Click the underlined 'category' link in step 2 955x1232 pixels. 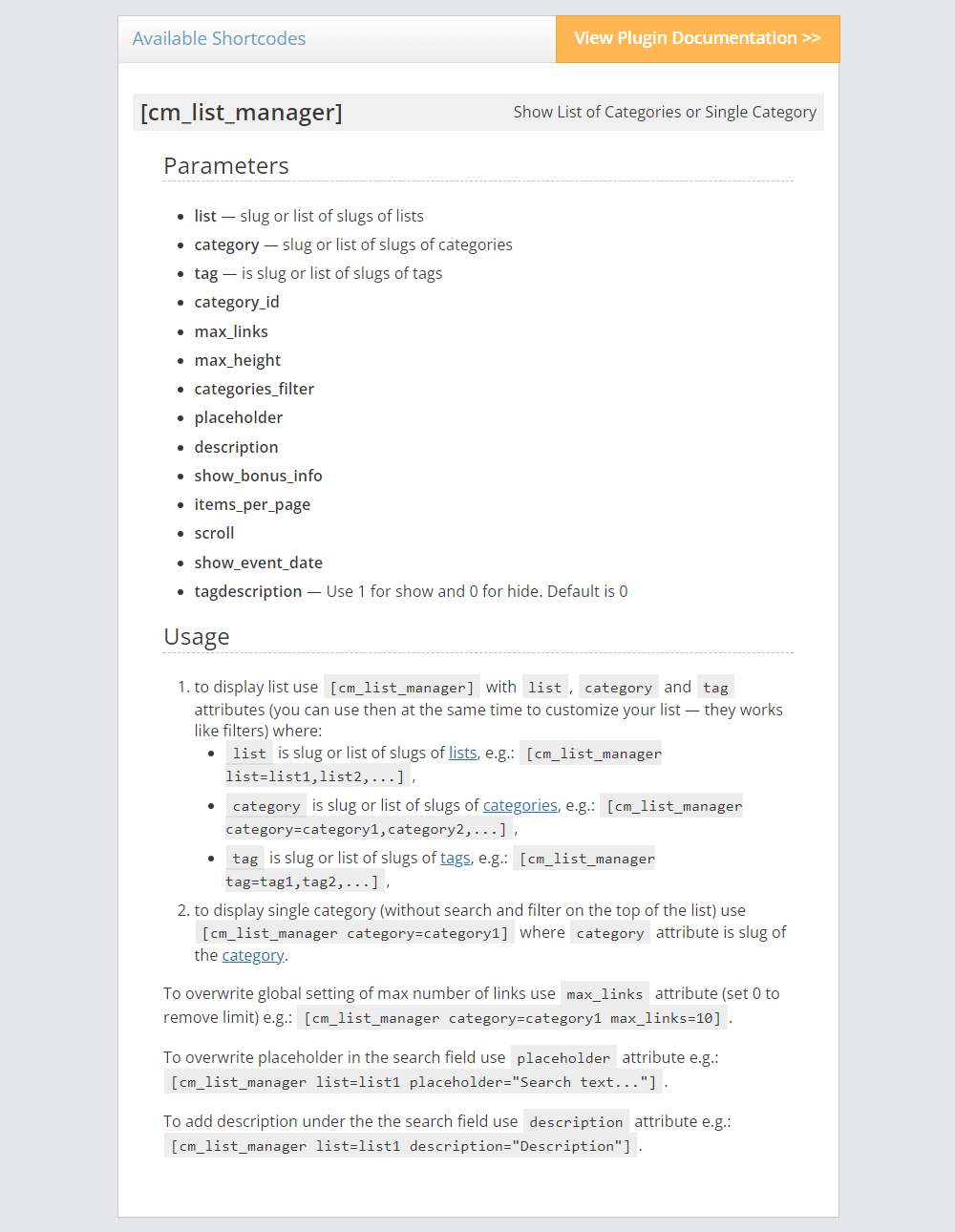253,955
